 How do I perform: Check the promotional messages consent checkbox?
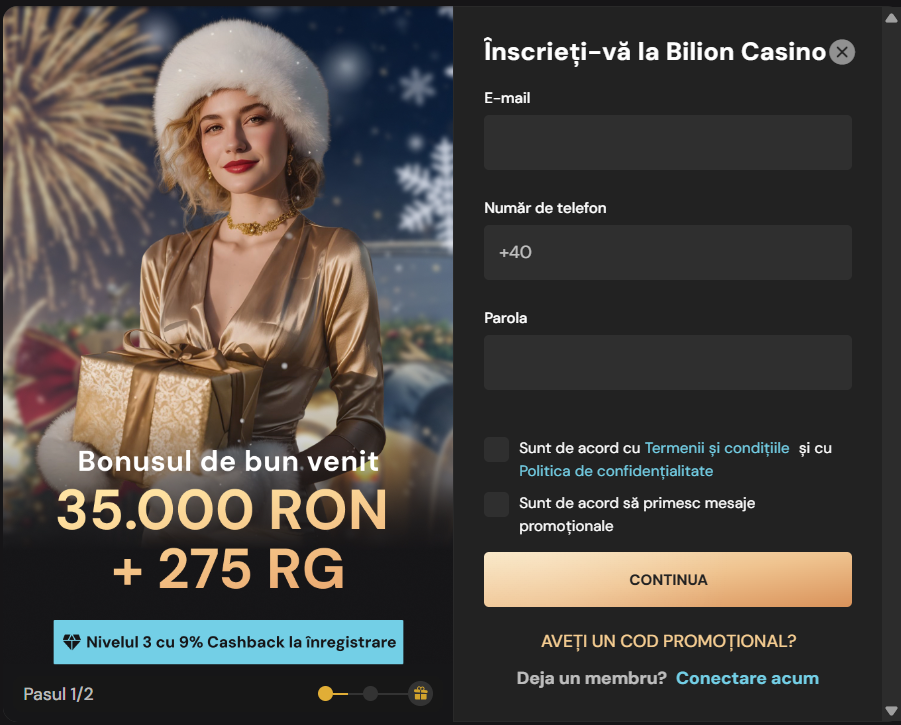[496, 504]
